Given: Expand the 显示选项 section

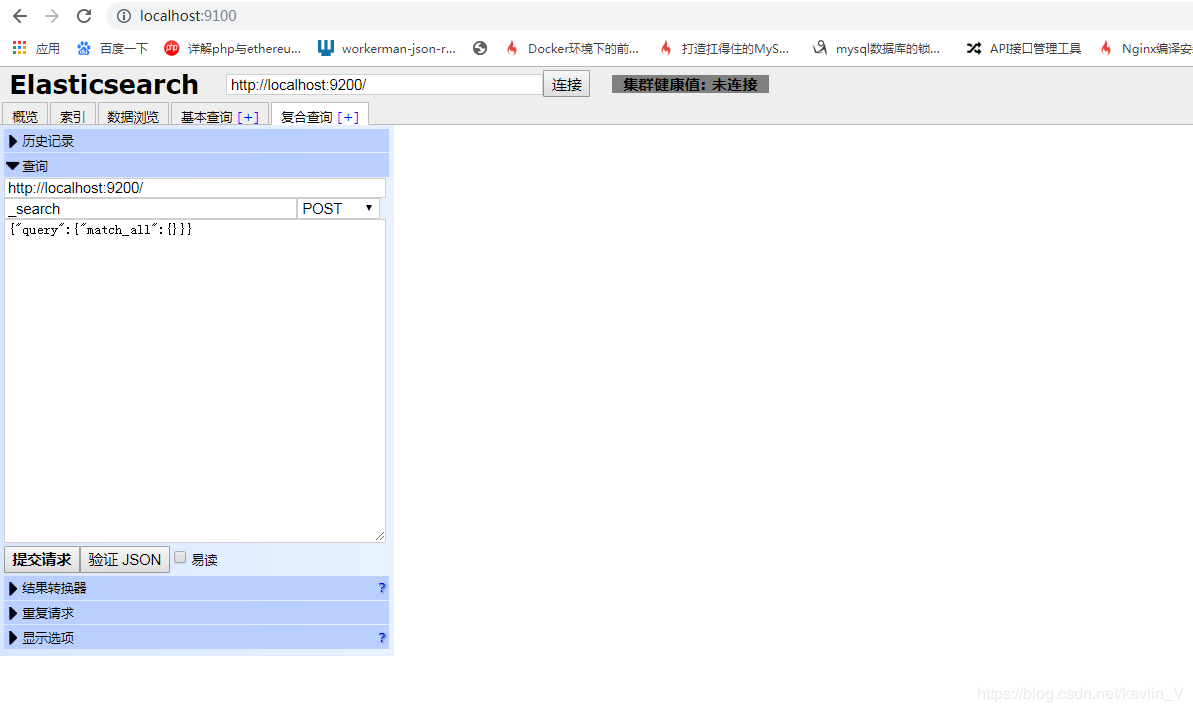Looking at the screenshot, I should click(196, 637).
